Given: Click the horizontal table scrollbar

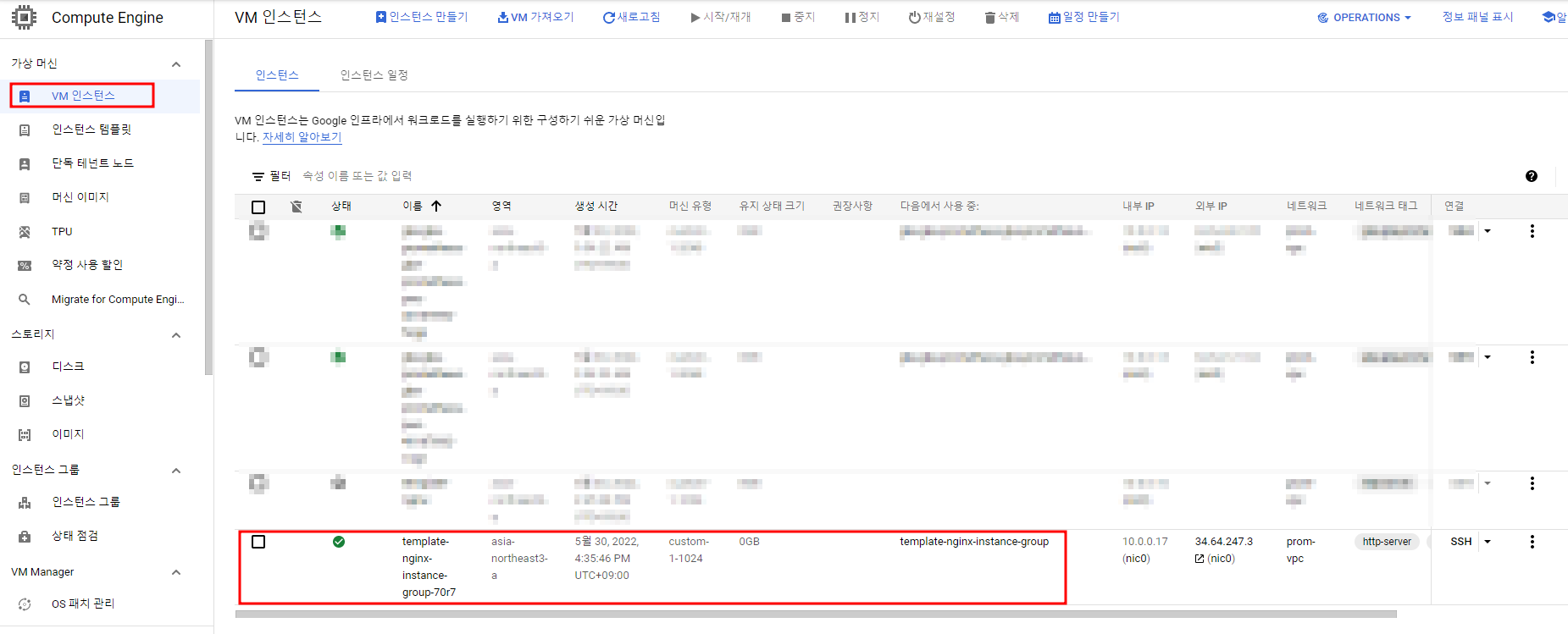Looking at the screenshot, I should tap(816, 614).
